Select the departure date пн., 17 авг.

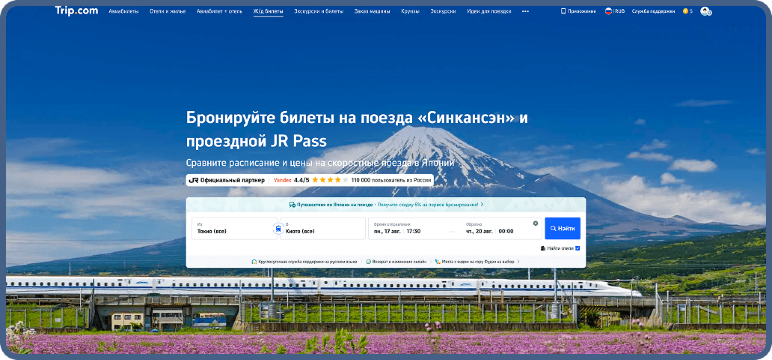[388, 231]
